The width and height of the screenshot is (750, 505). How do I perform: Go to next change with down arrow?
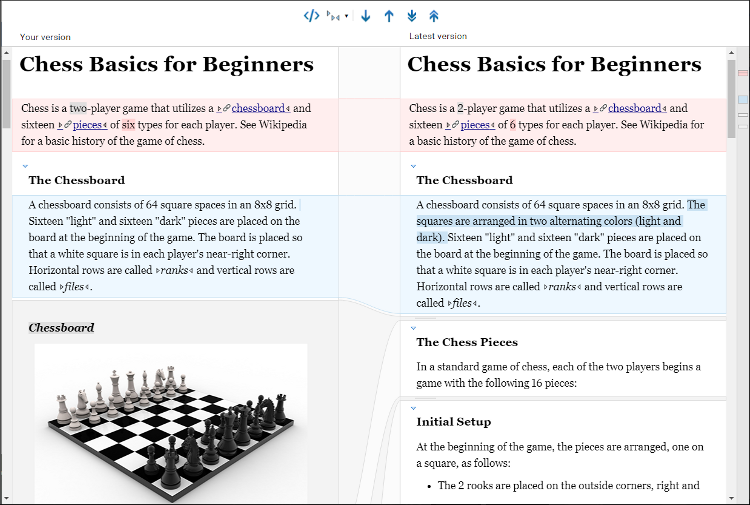tap(366, 16)
